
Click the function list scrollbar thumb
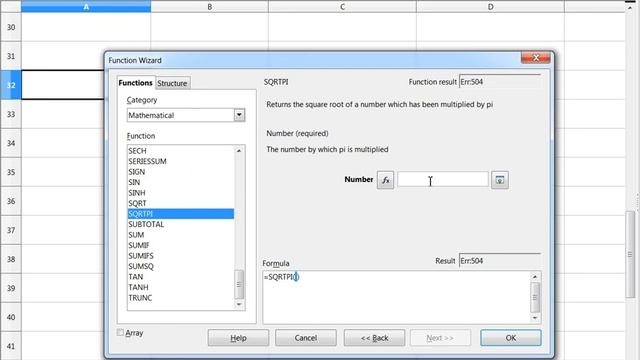pyautogui.click(x=239, y=284)
